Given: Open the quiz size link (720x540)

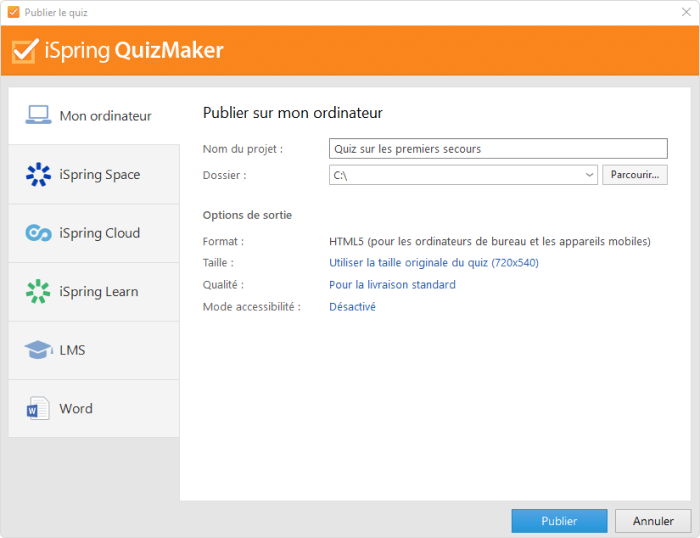Looking at the screenshot, I should [x=433, y=263].
